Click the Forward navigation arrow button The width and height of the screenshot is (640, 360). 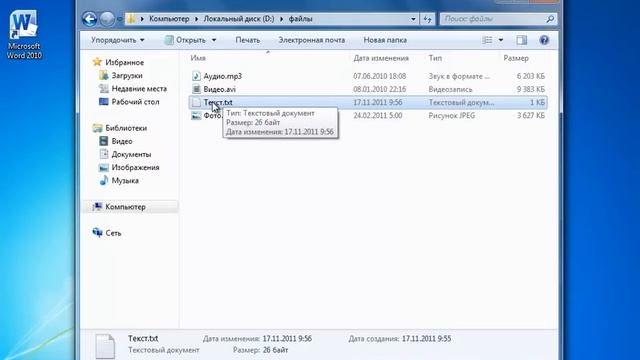tap(107, 19)
